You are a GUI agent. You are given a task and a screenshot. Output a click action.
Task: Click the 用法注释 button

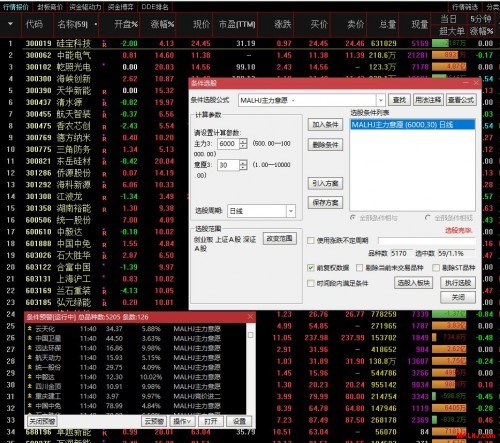(x=428, y=100)
